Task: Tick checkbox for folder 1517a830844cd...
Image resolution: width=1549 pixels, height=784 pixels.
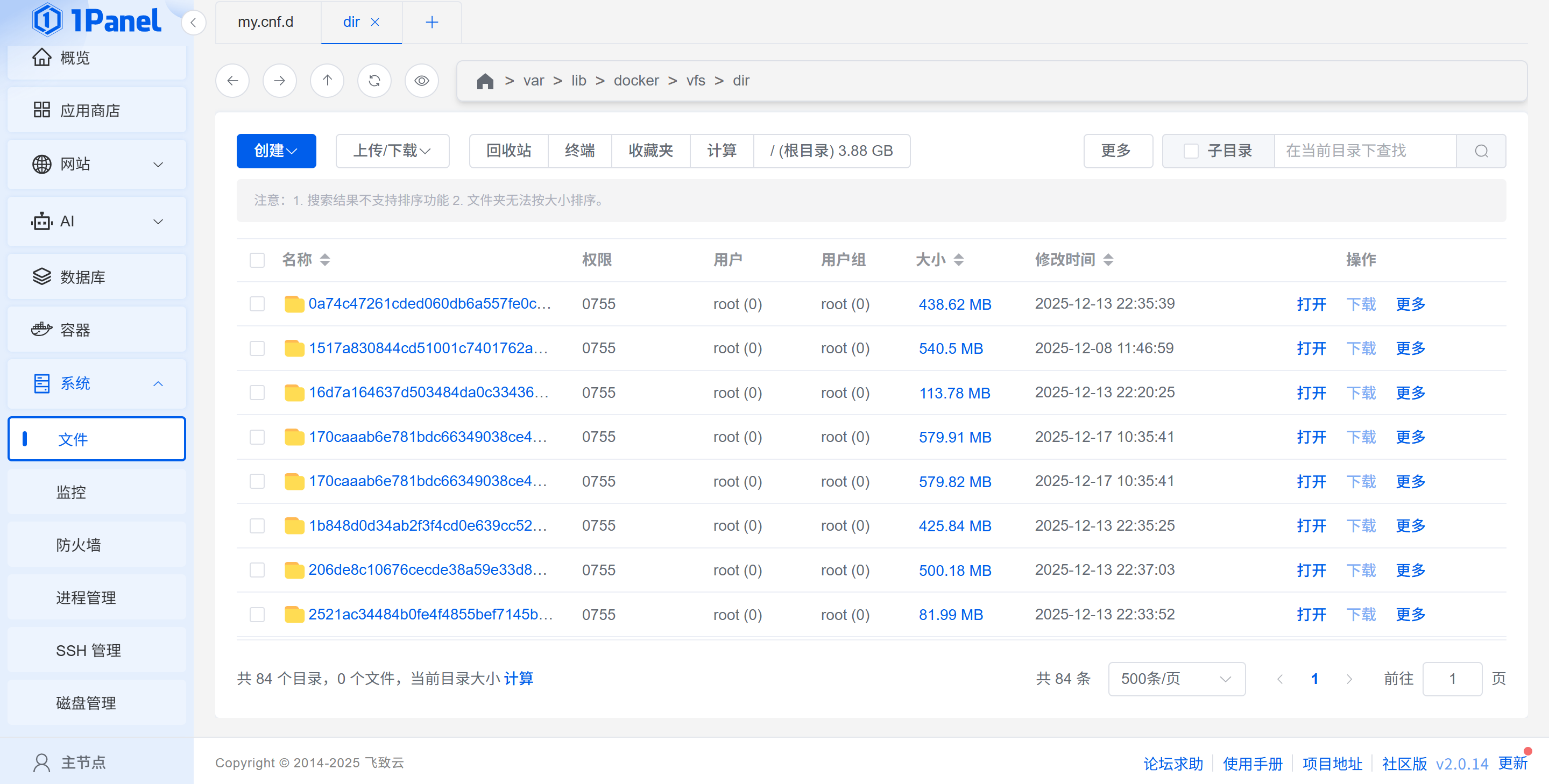Action: click(257, 348)
